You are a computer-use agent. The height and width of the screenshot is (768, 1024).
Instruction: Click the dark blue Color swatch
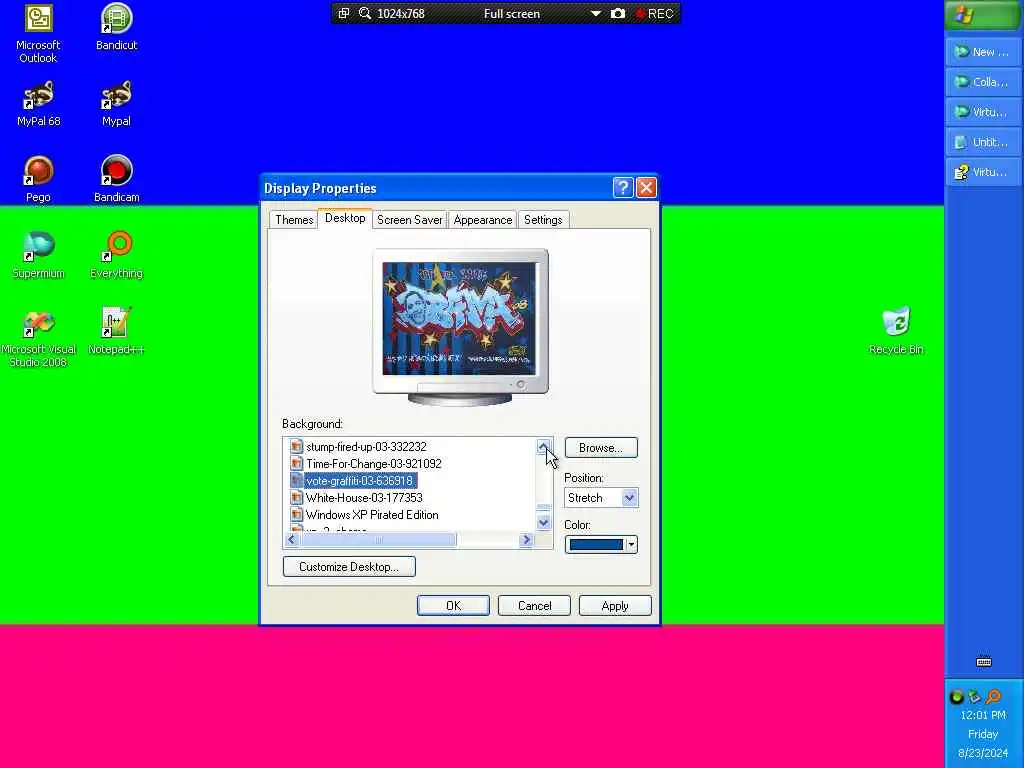coord(596,545)
